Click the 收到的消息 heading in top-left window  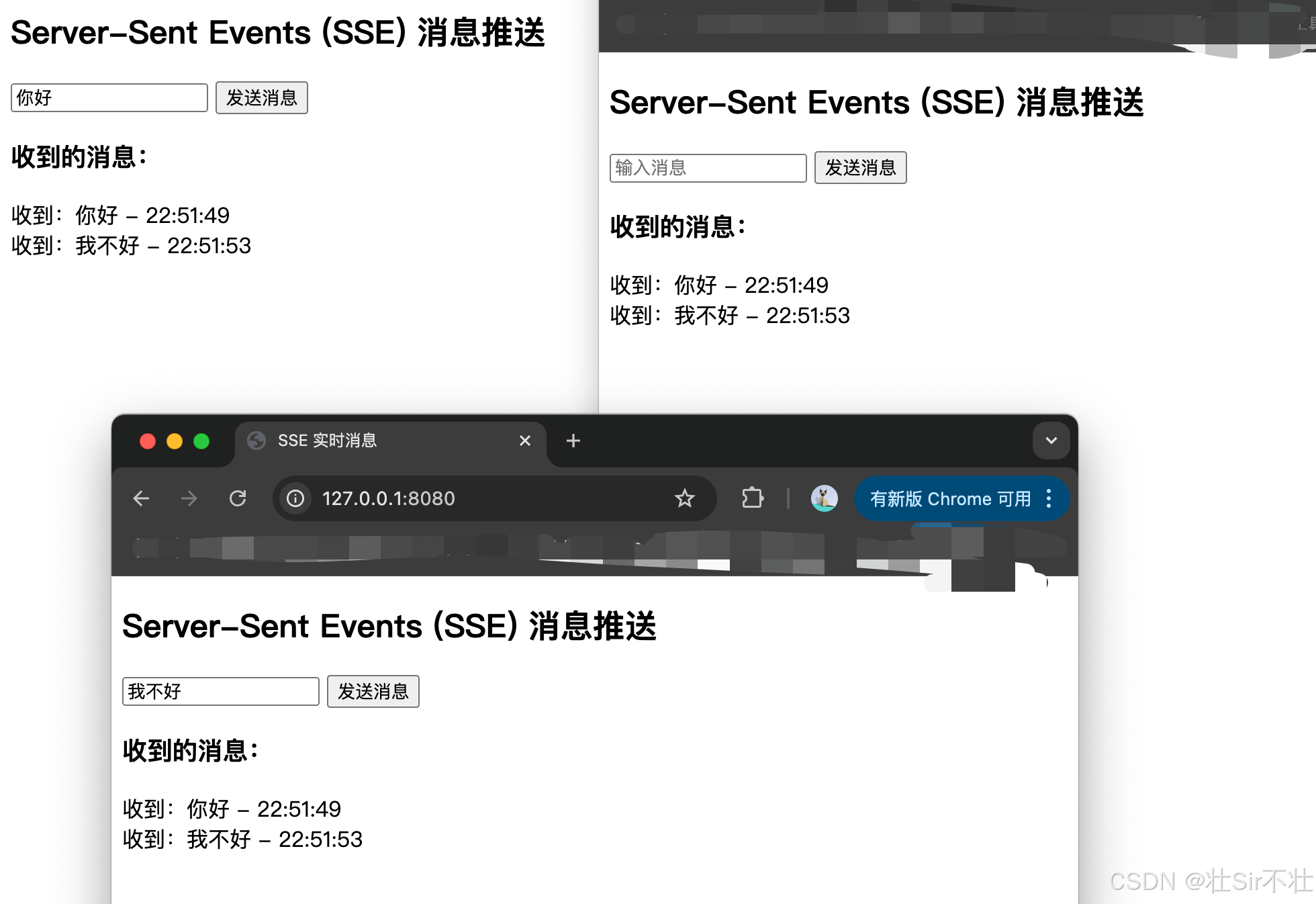[x=79, y=157]
